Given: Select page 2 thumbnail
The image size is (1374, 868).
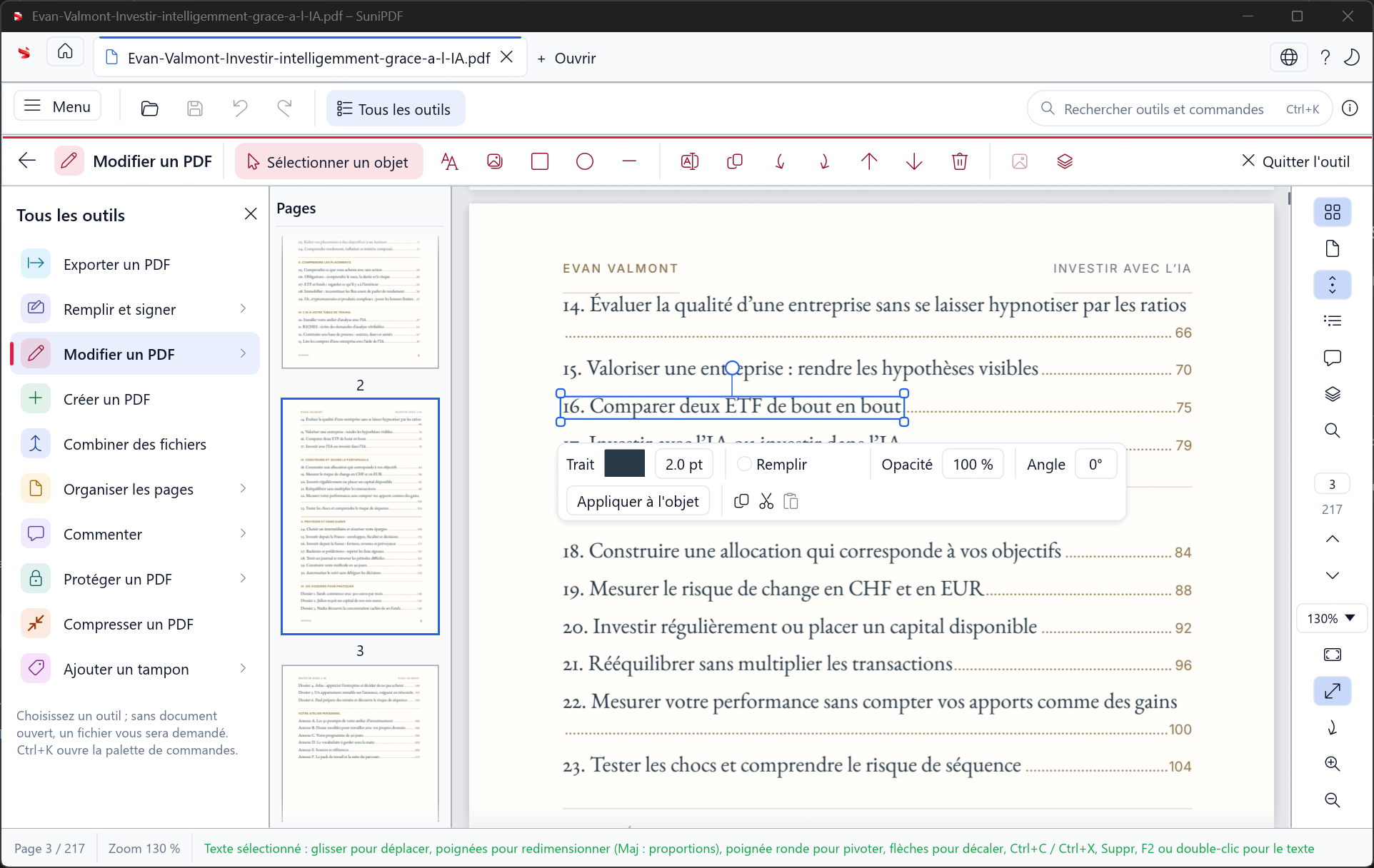Looking at the screenshot, I should click(360, 301).
